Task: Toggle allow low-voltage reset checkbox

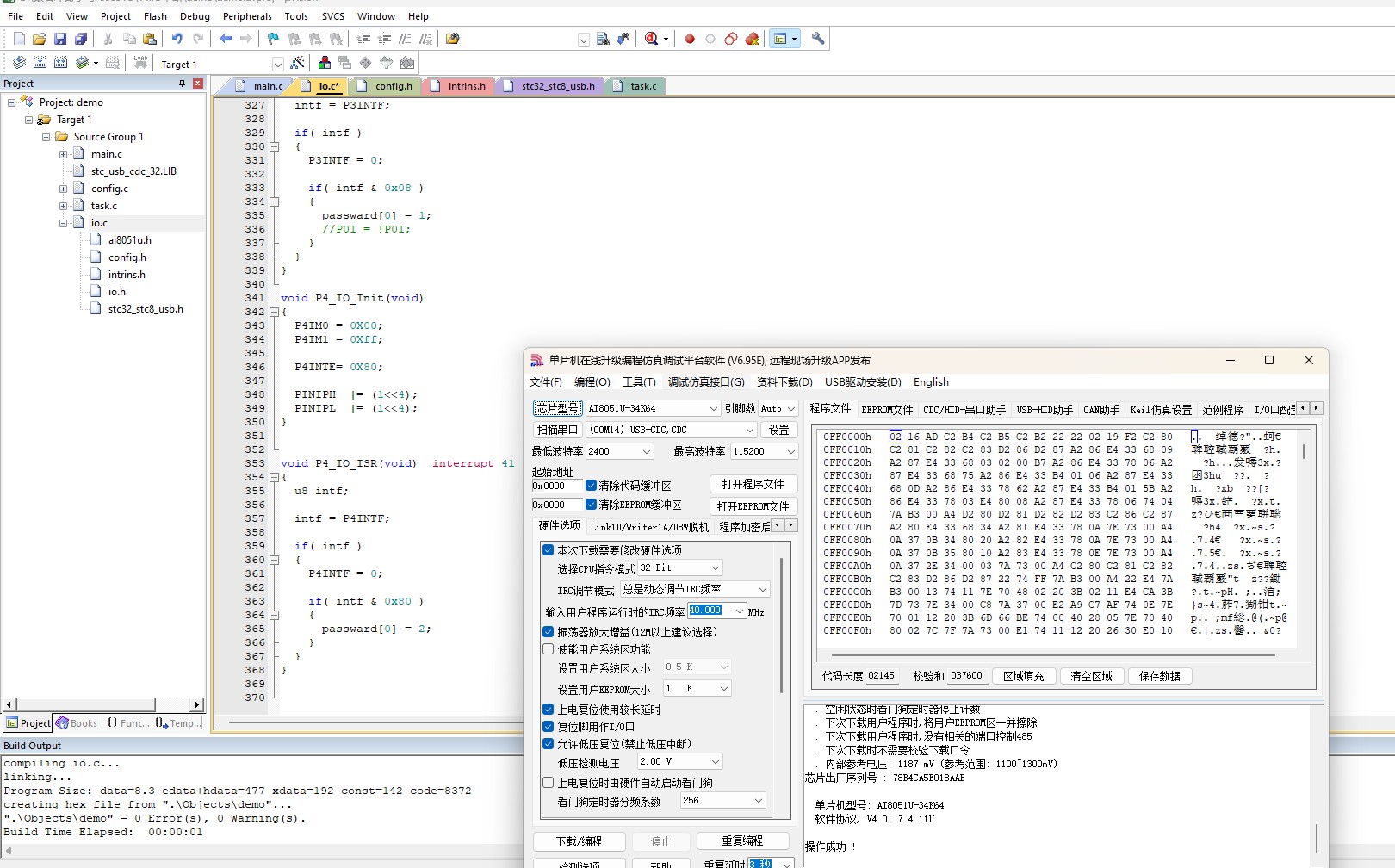Action: [548, 744]
